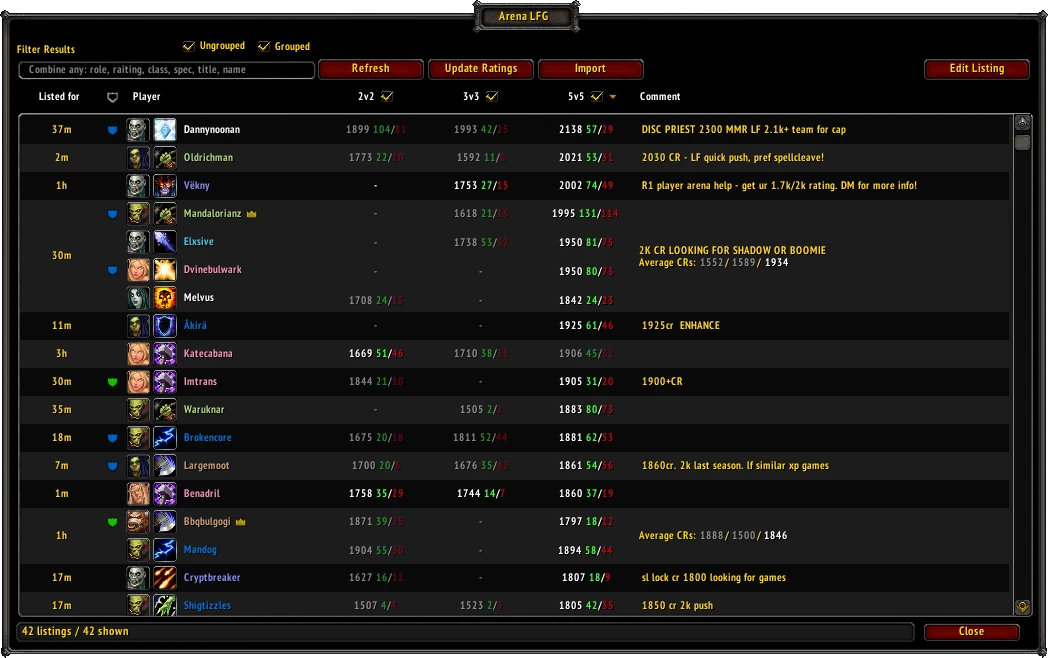The image size is (1048, 658).
Task: Click the shield column header icon
Action: click(x=112, y=97)
